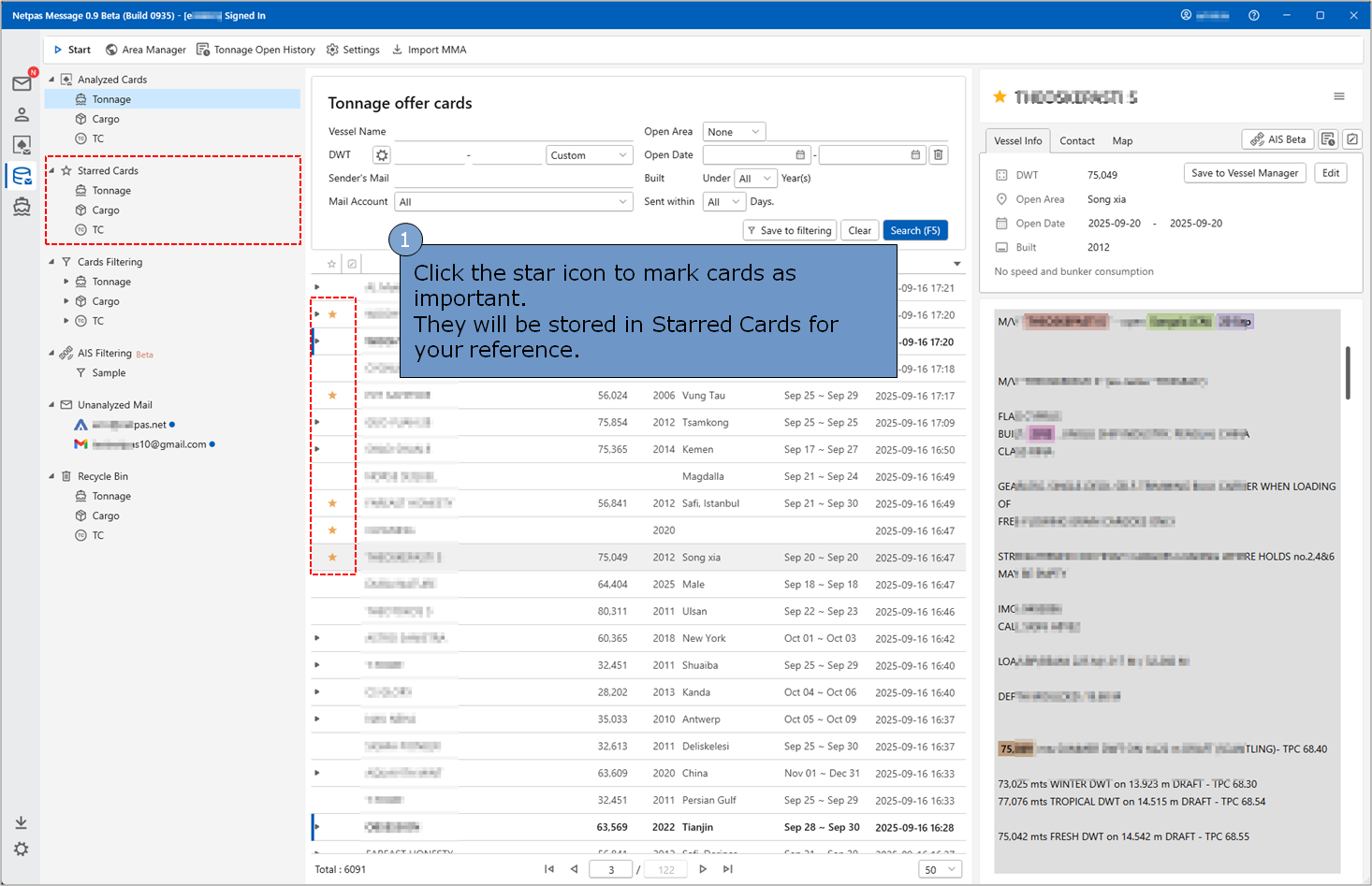Open the vessel ship sidebar icon
Viewport: 1372px width, 886px height.
point(22,207)
